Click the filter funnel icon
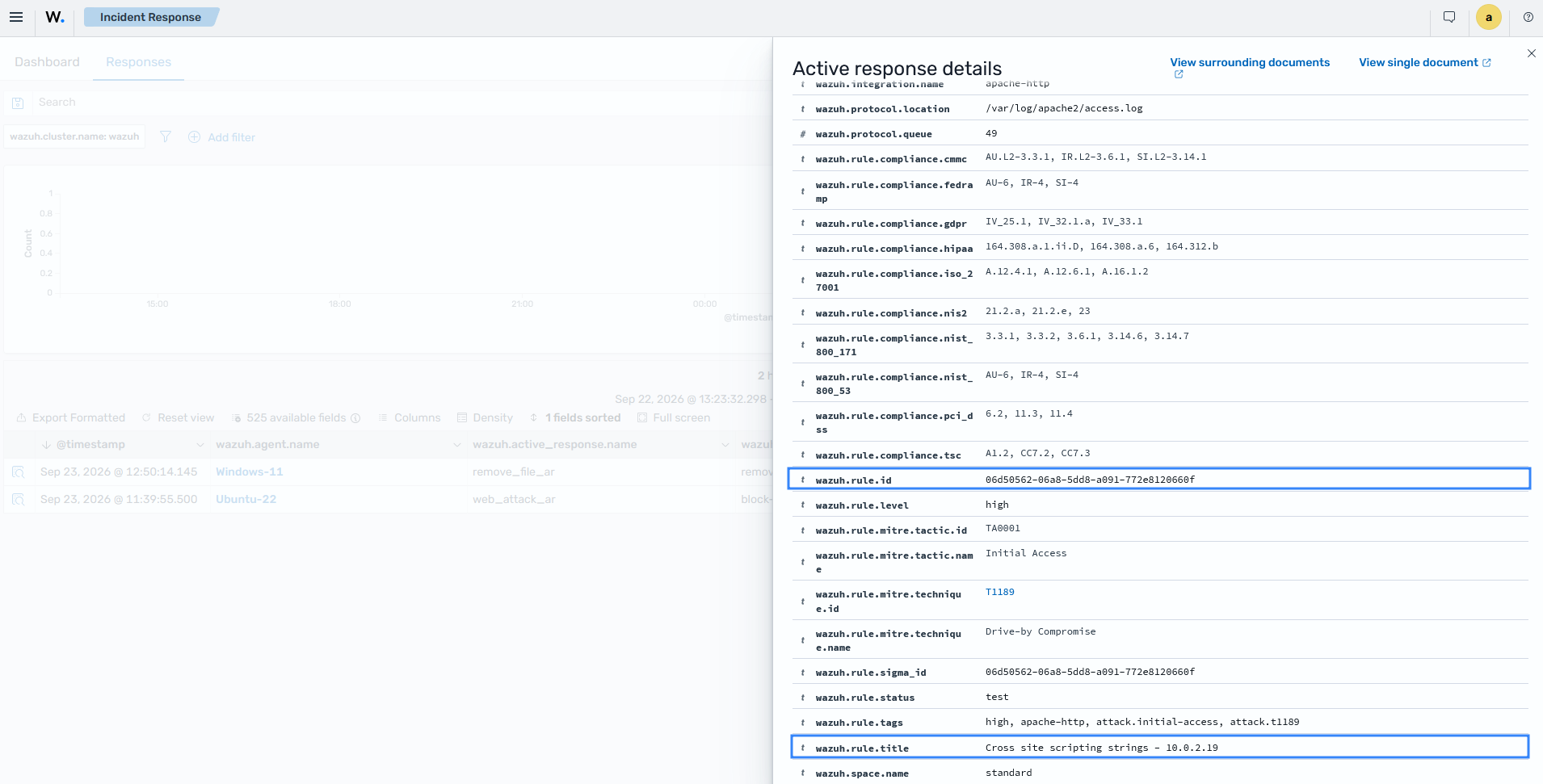Viewport: 1543px width, 784px height. 166,136
